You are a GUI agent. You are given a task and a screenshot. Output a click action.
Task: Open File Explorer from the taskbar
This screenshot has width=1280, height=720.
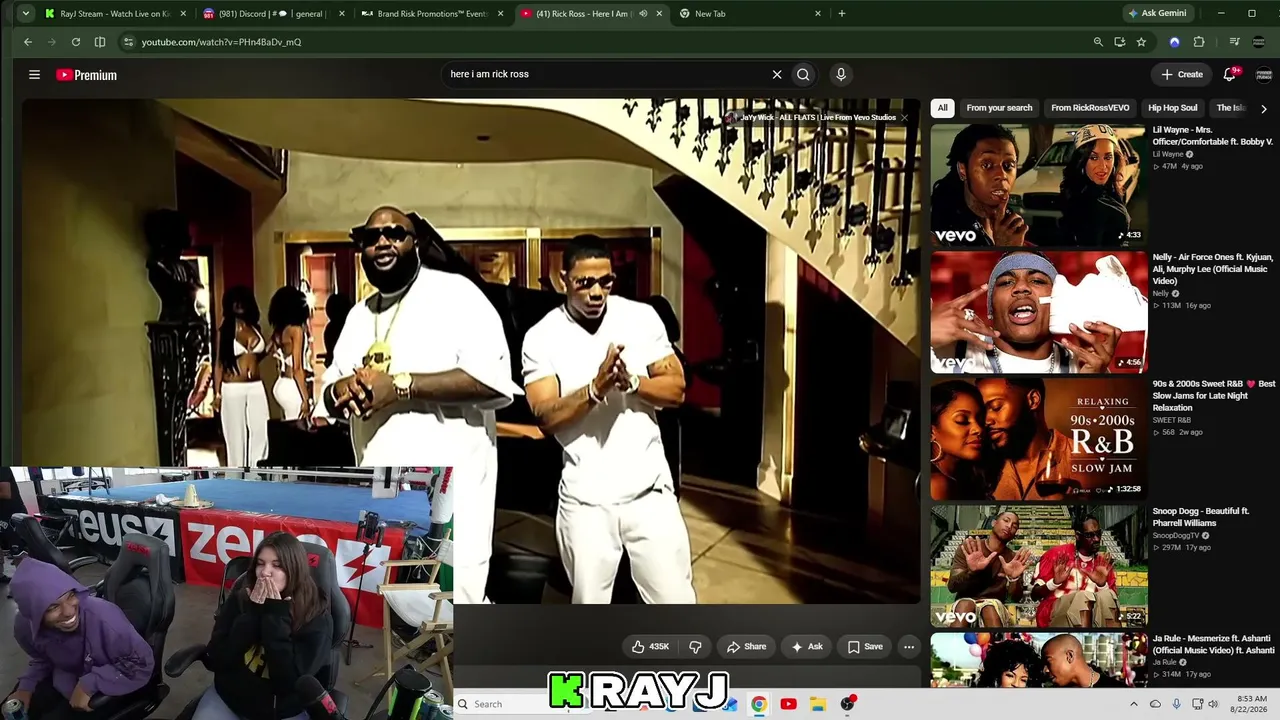click(x=817, y=704)
